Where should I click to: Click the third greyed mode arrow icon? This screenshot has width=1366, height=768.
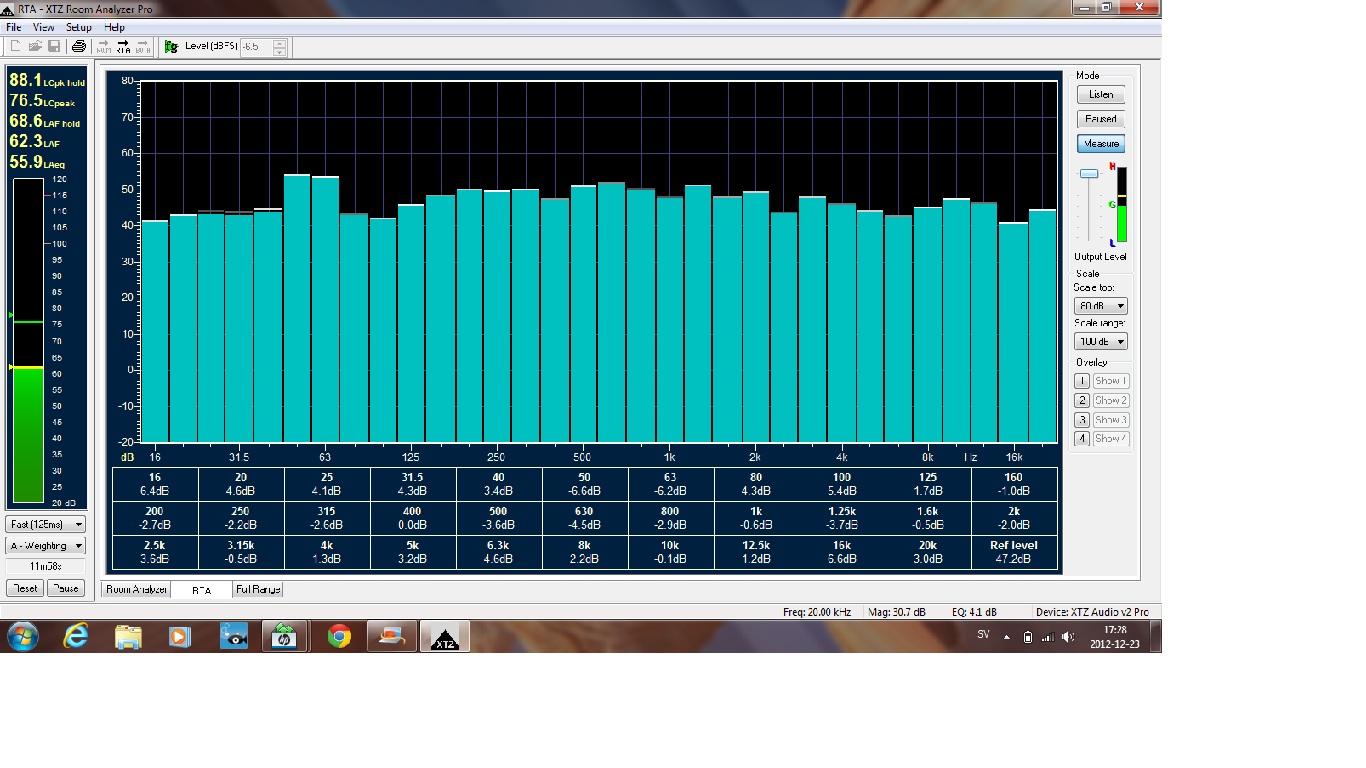(143, 47)
